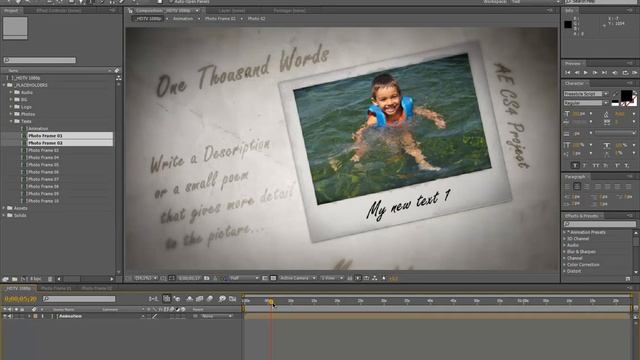Open the 1 View layout dropdown

(x=331, y=278)
